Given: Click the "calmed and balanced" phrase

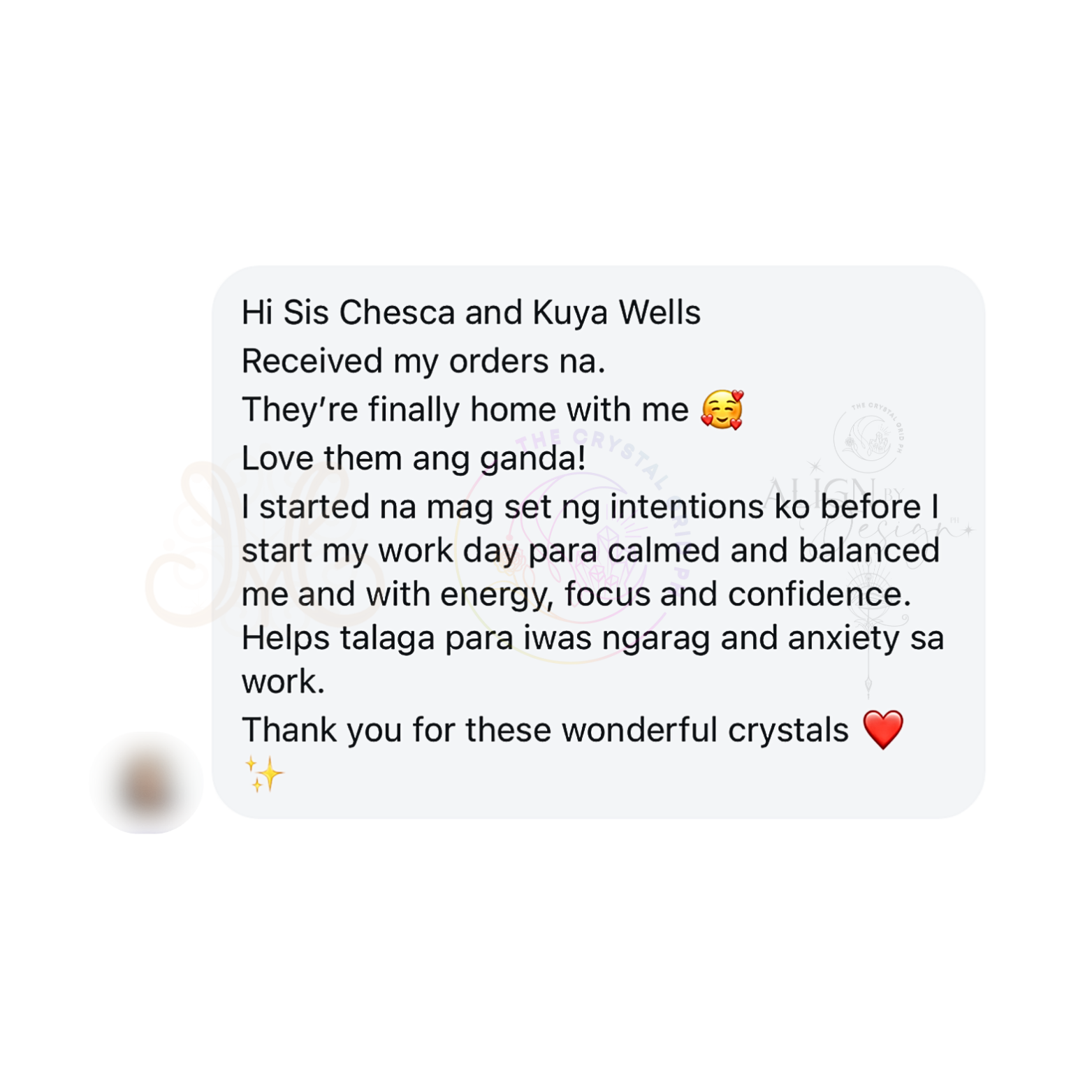Looking at the screenshot, I should (x=773, y=550).
